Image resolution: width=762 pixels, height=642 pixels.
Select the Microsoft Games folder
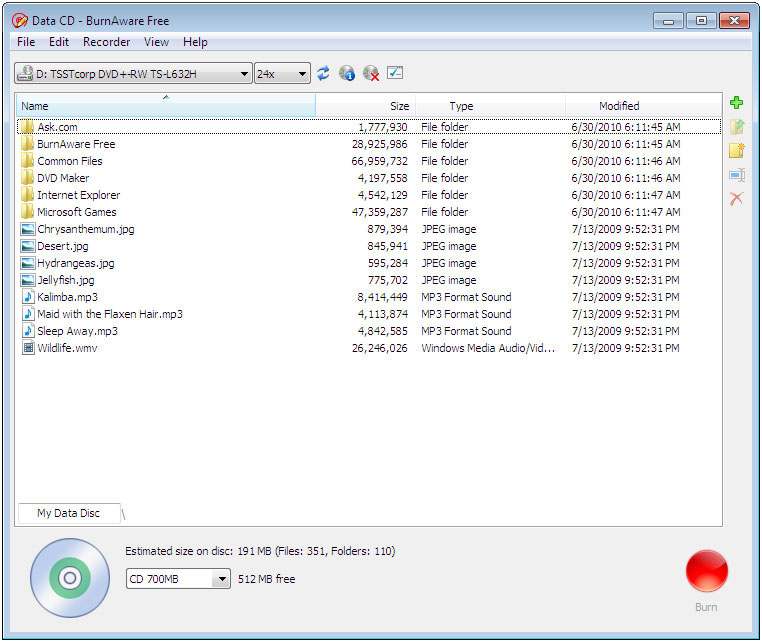point(76,212)
